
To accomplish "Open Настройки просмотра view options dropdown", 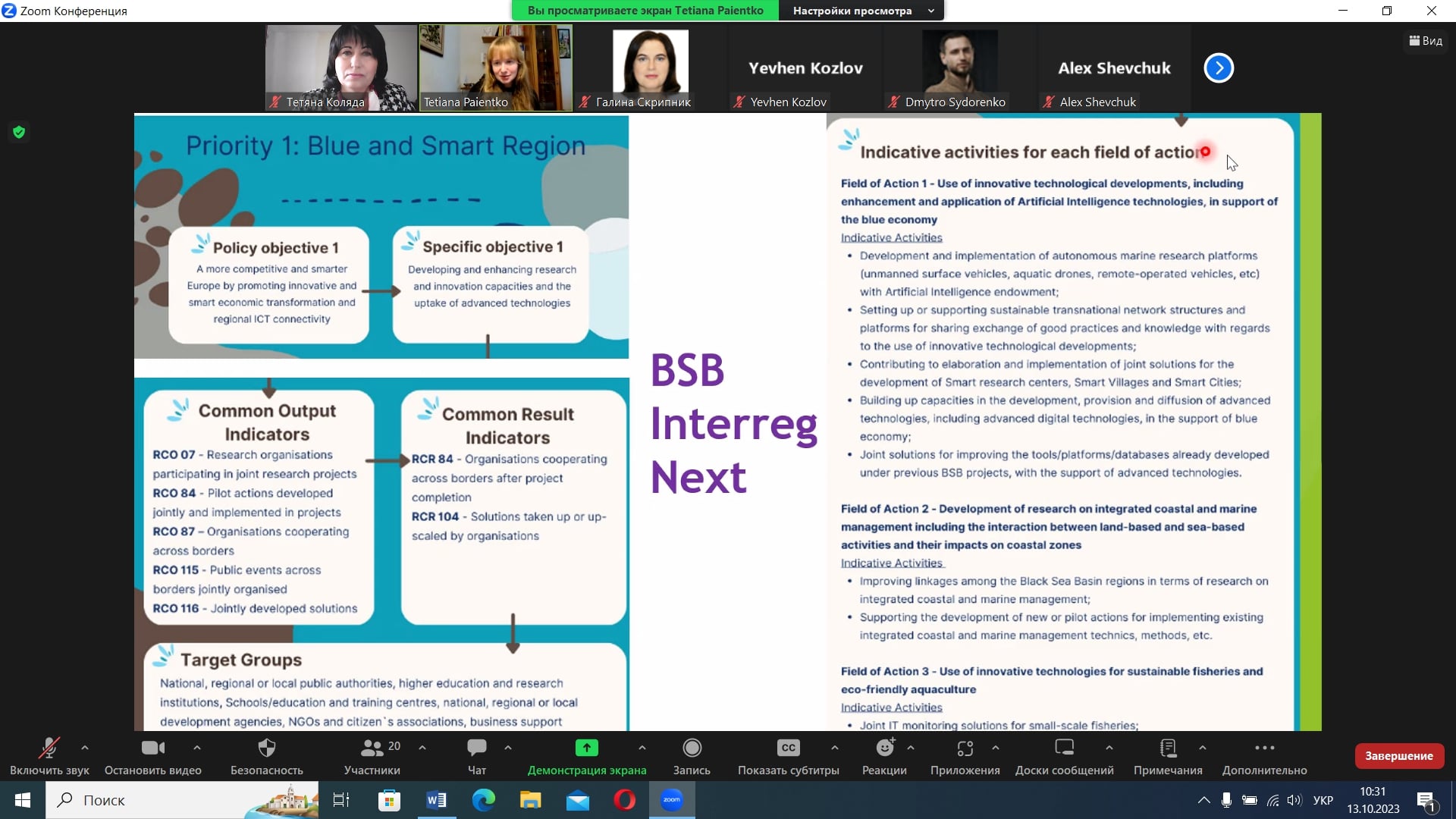I will coord(861,11).
